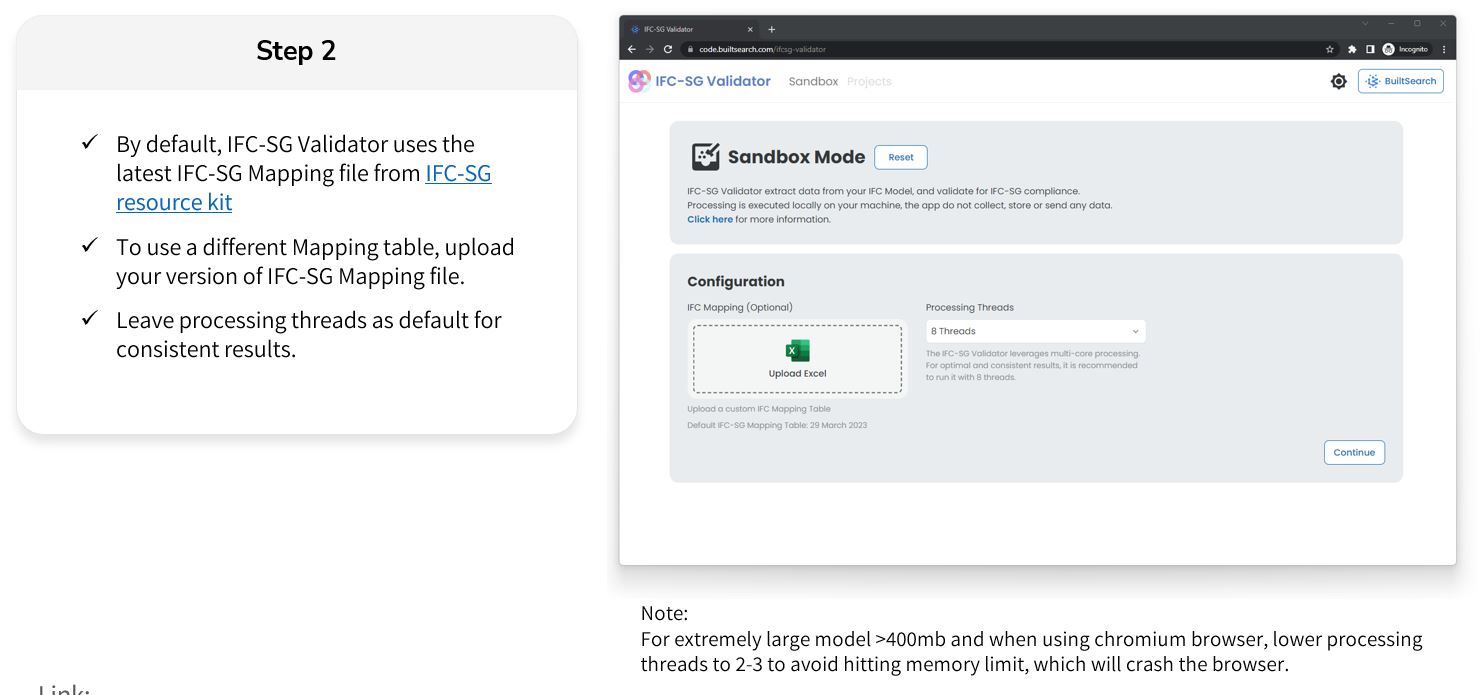Expand the Processing Threads dropdown
The image size is (1481, 695).
pyautogui.click(x=1035, y=331)
